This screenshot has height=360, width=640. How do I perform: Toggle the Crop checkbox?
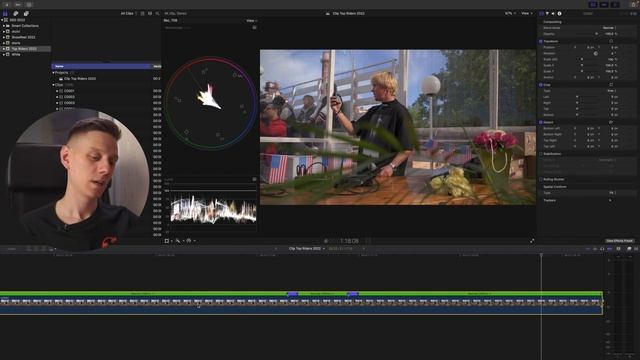(541, 84)
